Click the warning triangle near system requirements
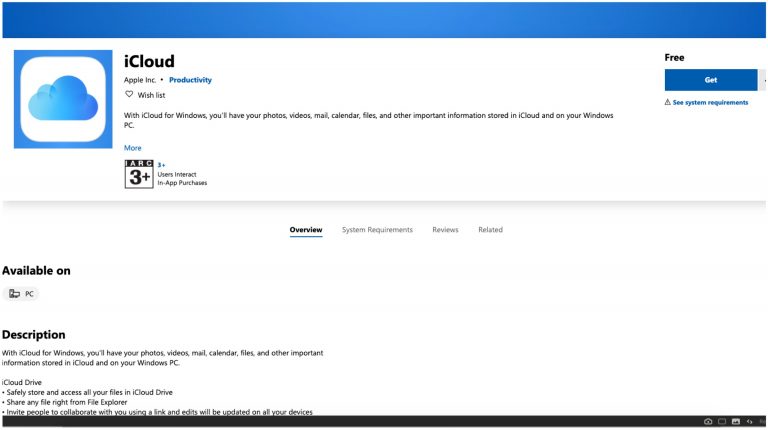Screen dimensions: 768x430 click(667, 102)
